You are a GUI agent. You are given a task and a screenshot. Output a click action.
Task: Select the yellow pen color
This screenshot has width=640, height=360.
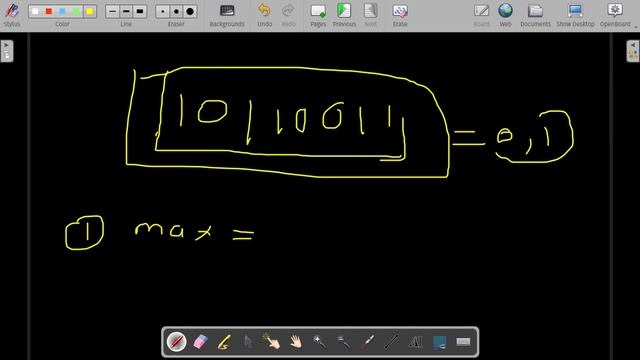89,11
